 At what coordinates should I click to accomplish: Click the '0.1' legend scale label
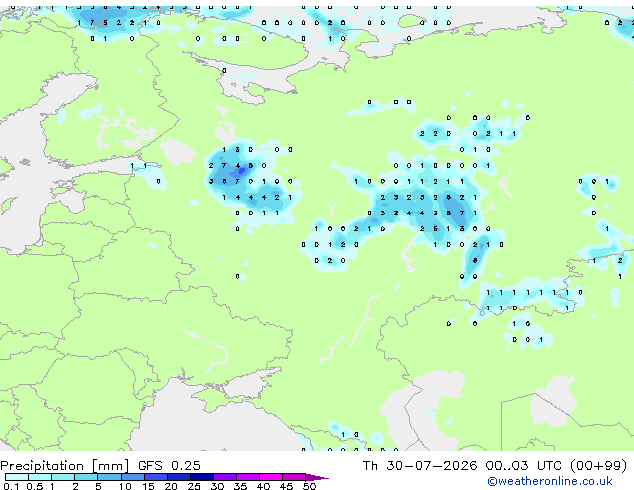pos(11,486)
